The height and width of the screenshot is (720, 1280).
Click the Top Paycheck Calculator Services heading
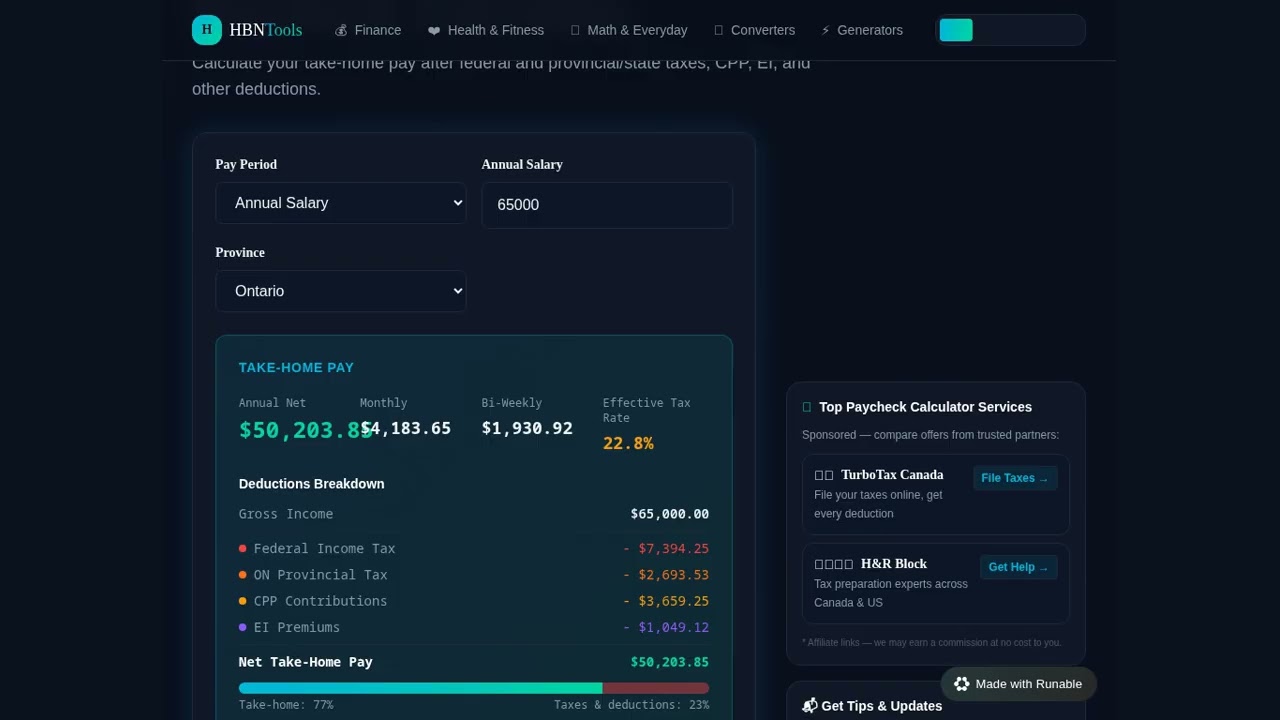[925, 407]
